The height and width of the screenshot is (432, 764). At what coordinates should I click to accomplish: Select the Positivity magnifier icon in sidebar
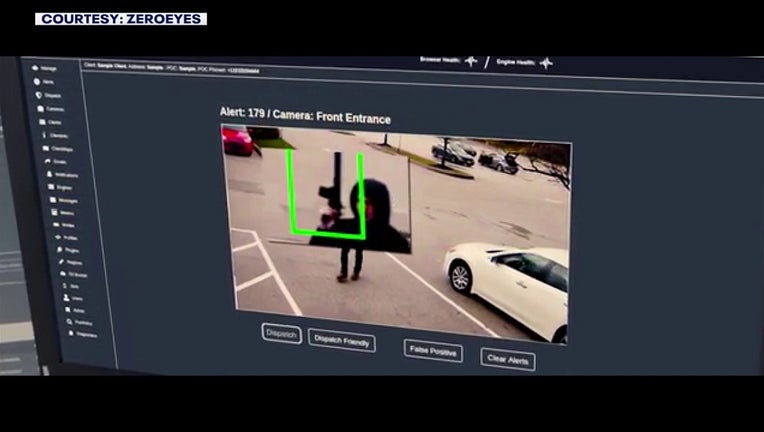(x=70, y=322)
